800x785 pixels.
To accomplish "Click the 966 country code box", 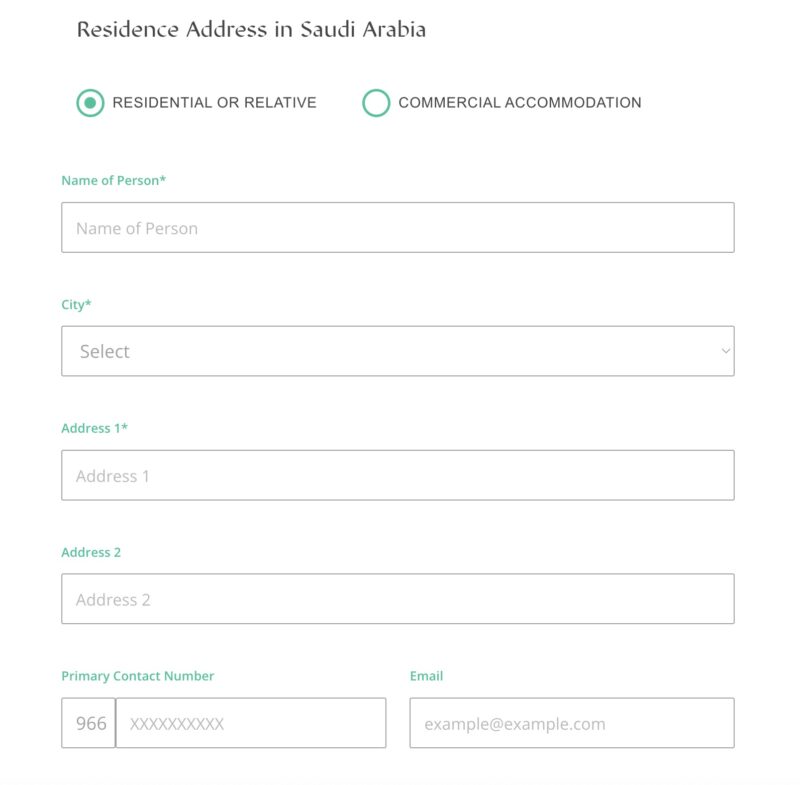I will (x=89, y=723).
